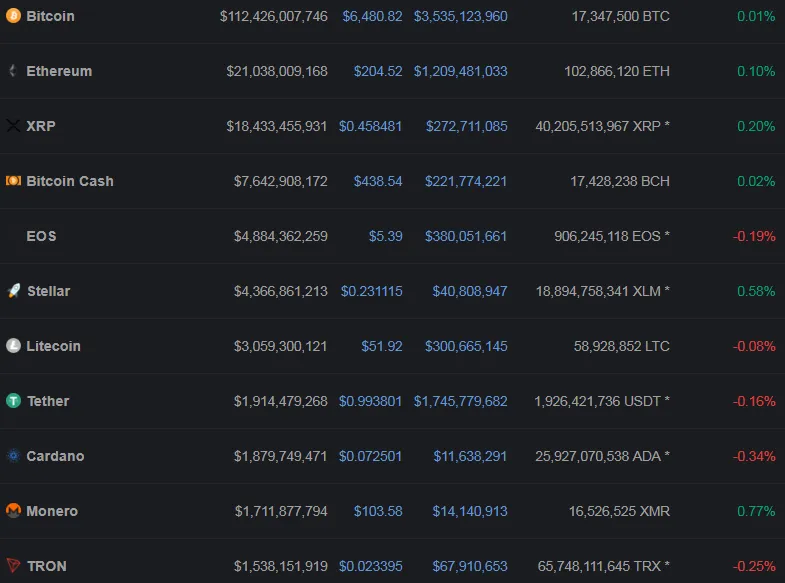The height and width of the screenshot is (583, 785).
Task: Select Cardano change -0.34%
Action: tap(754, 456)
